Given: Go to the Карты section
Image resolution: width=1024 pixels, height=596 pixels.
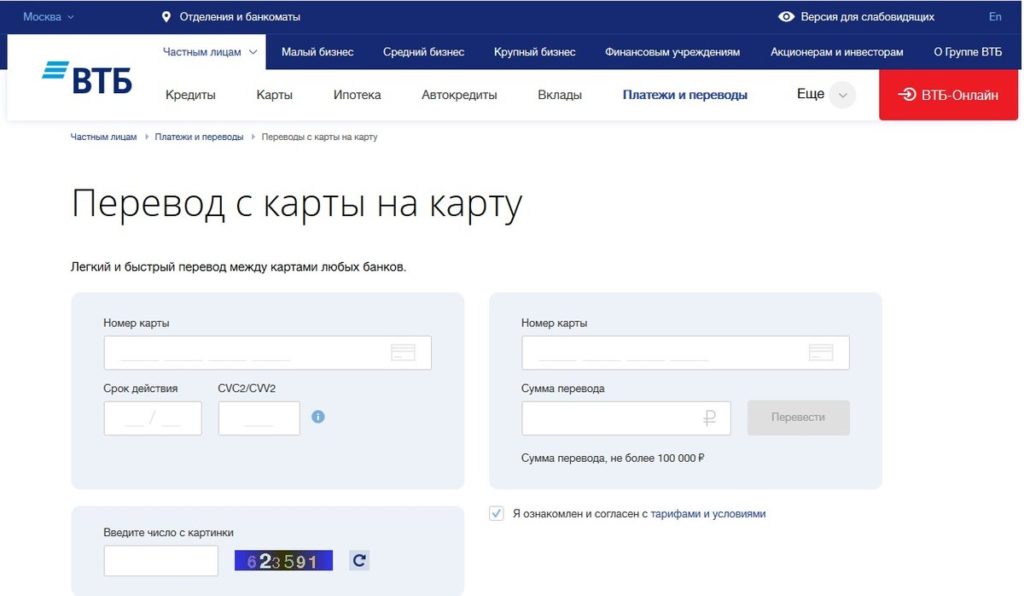Looking at the screenshot, I should (274, 95).
